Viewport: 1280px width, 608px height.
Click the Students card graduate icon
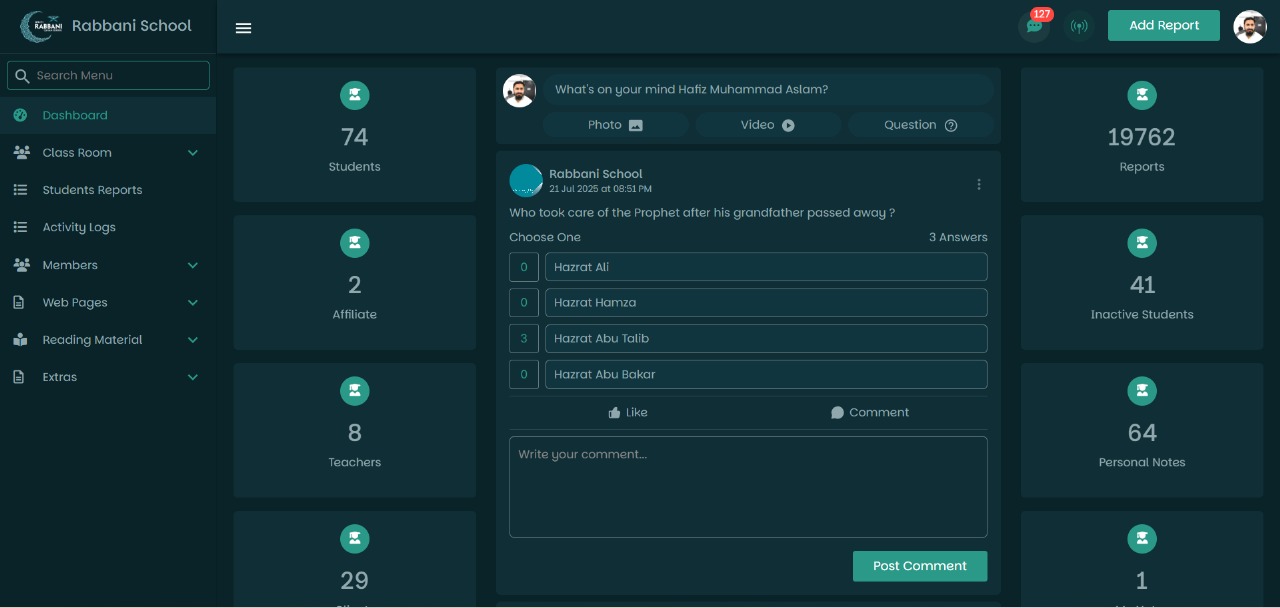tap(355, 96)
